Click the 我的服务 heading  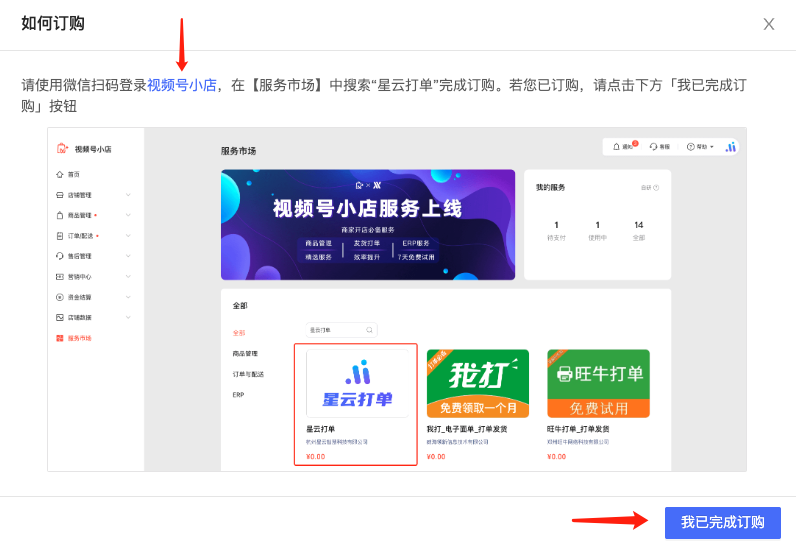point(551,187)
